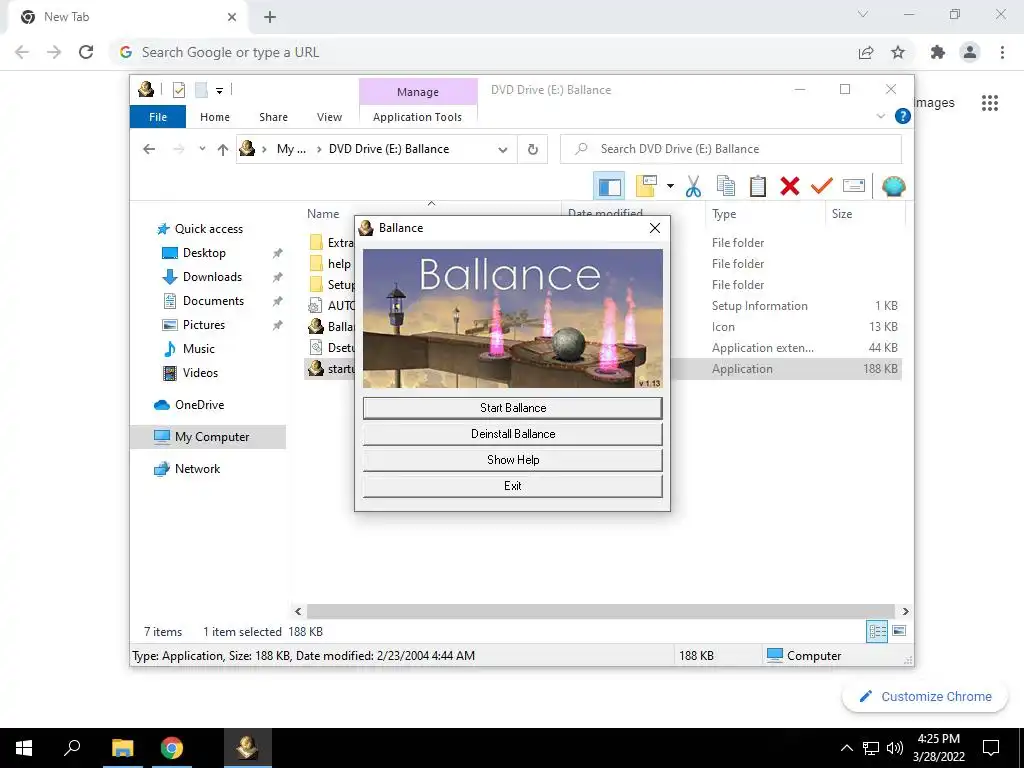Open the Application Tools tab
The width and height of the screenshot is (1024, 768).
pyautogui.click(x=417, y=117)
